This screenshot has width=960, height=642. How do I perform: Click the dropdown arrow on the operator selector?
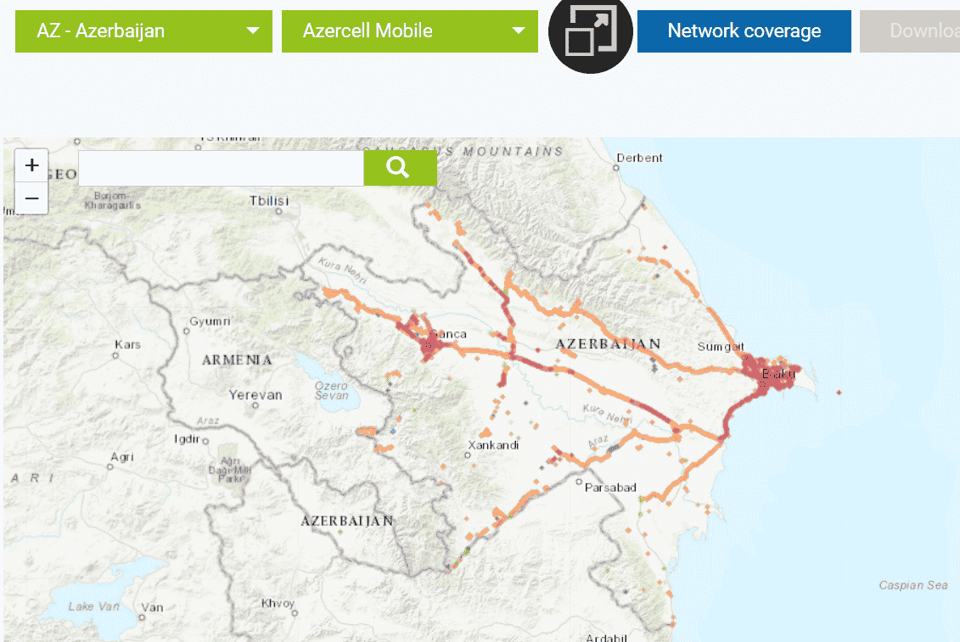pyautogui.click(x=520, y=31)
